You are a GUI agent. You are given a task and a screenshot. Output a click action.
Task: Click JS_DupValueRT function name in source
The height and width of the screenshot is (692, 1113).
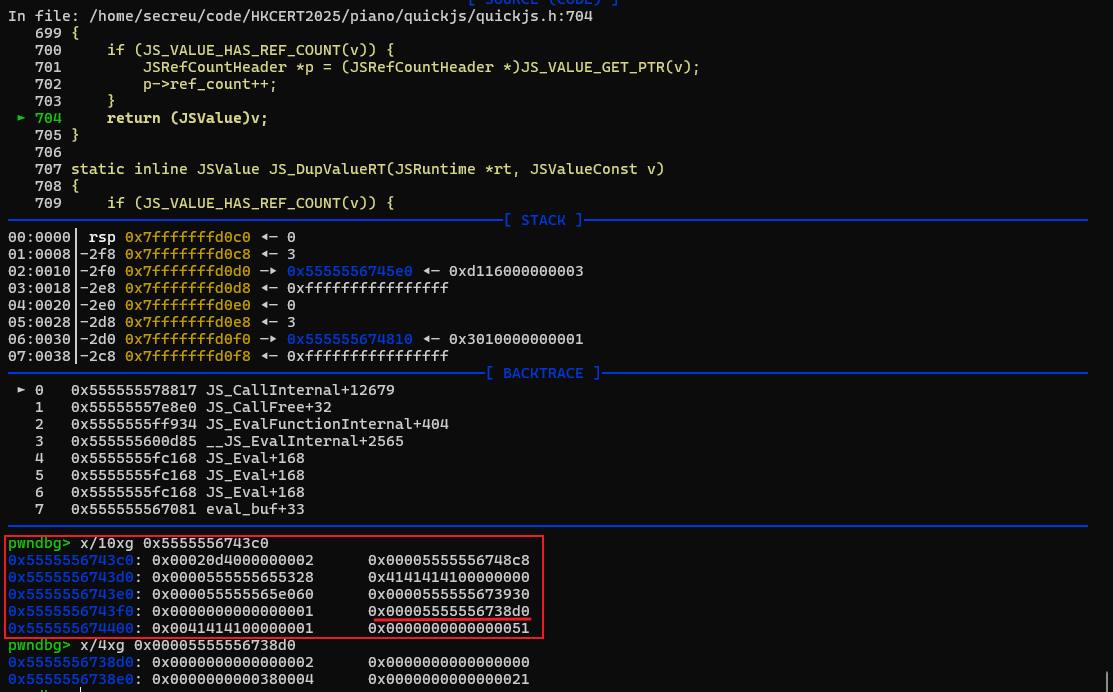tap(321, 168)
